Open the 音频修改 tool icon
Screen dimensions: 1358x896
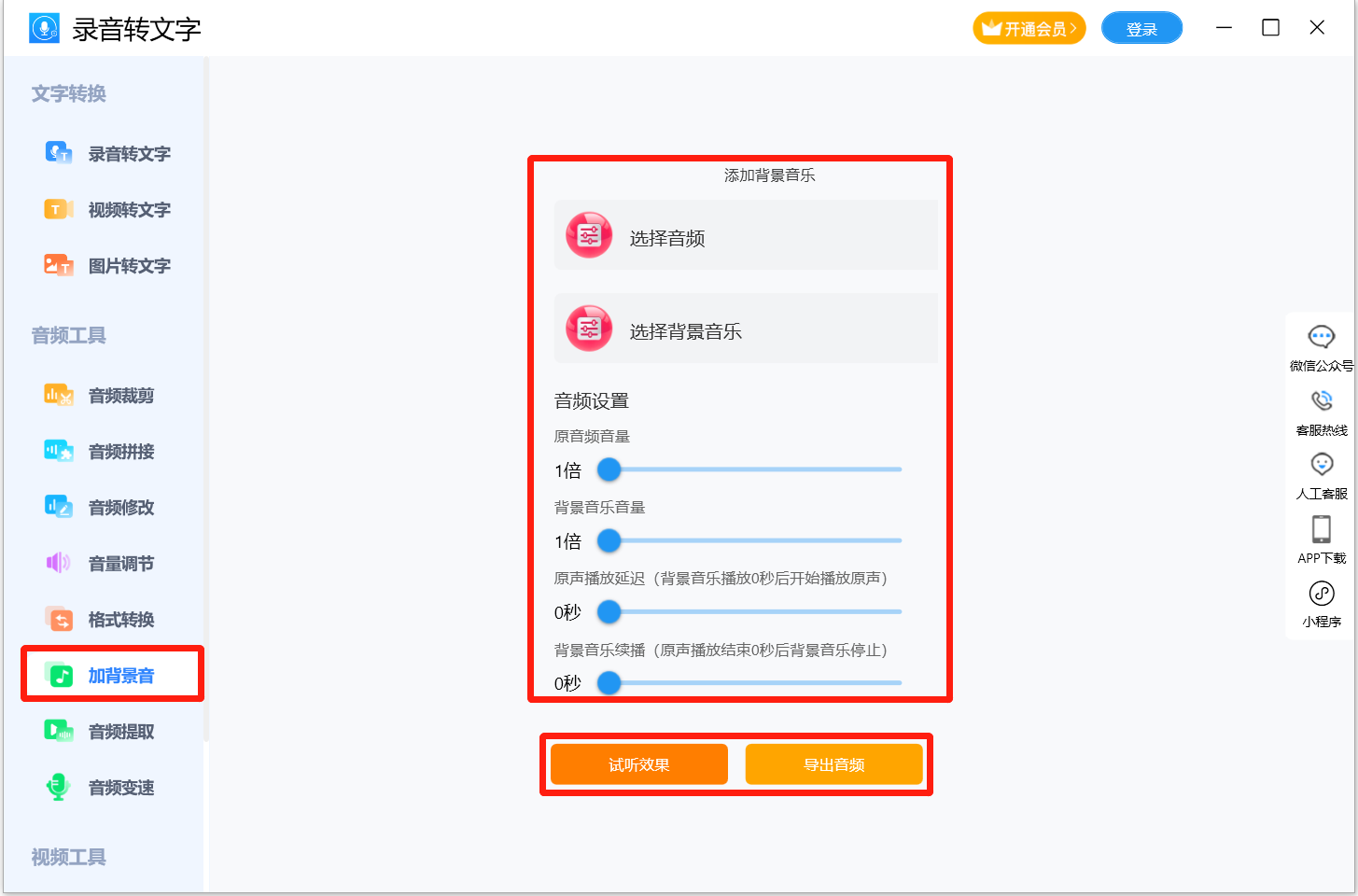click(x=59, y=508)
